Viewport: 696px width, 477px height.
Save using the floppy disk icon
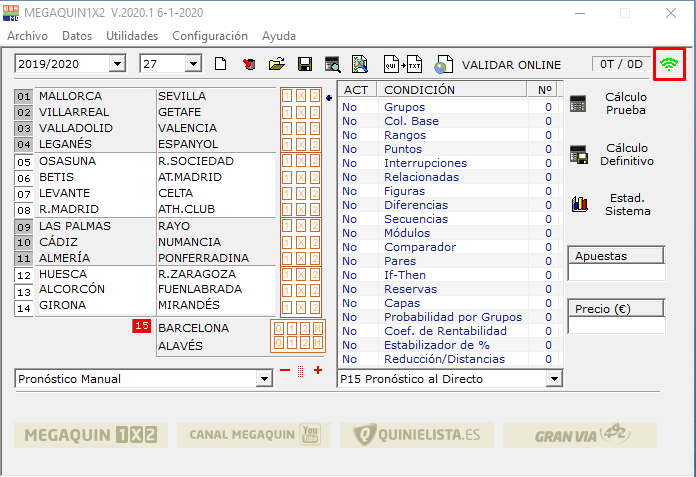click(x=305, y=64)
